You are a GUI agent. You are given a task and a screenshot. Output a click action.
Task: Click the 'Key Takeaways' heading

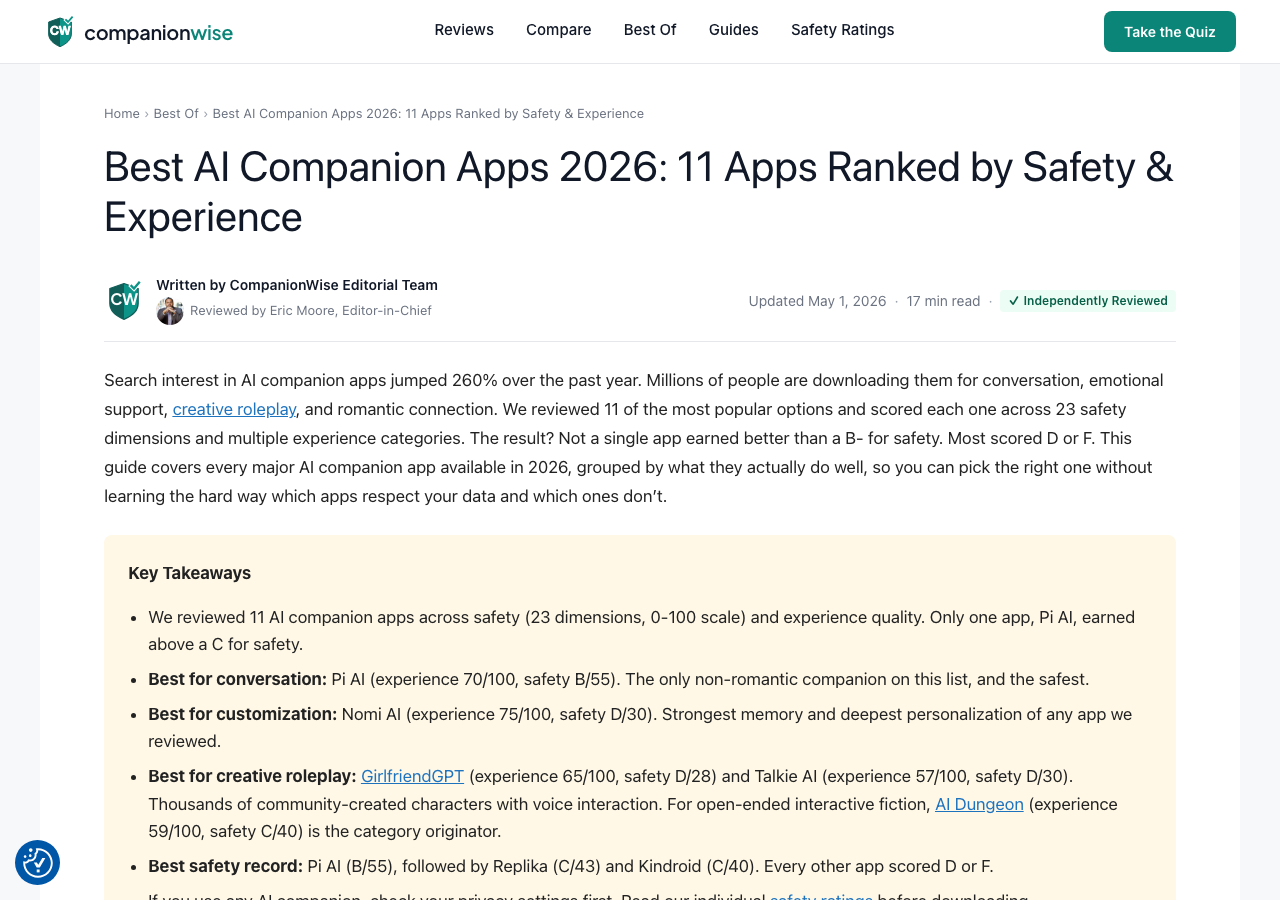point(189,573)
